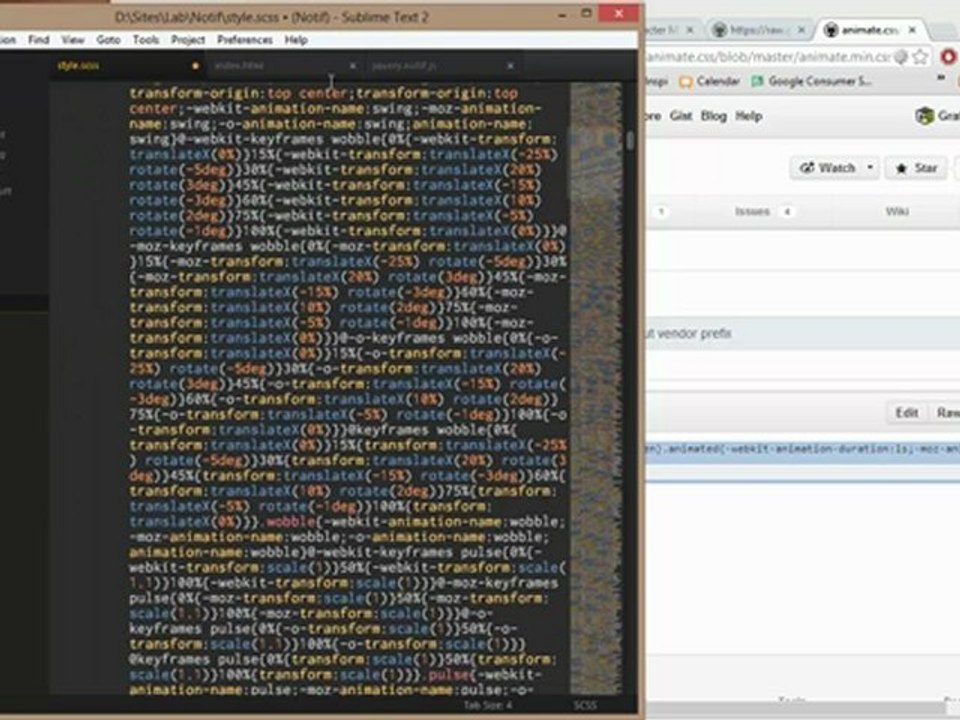Close the animate.css Chrome tab
This screenshot has height=720, width=960.
(x=912, y=29)
